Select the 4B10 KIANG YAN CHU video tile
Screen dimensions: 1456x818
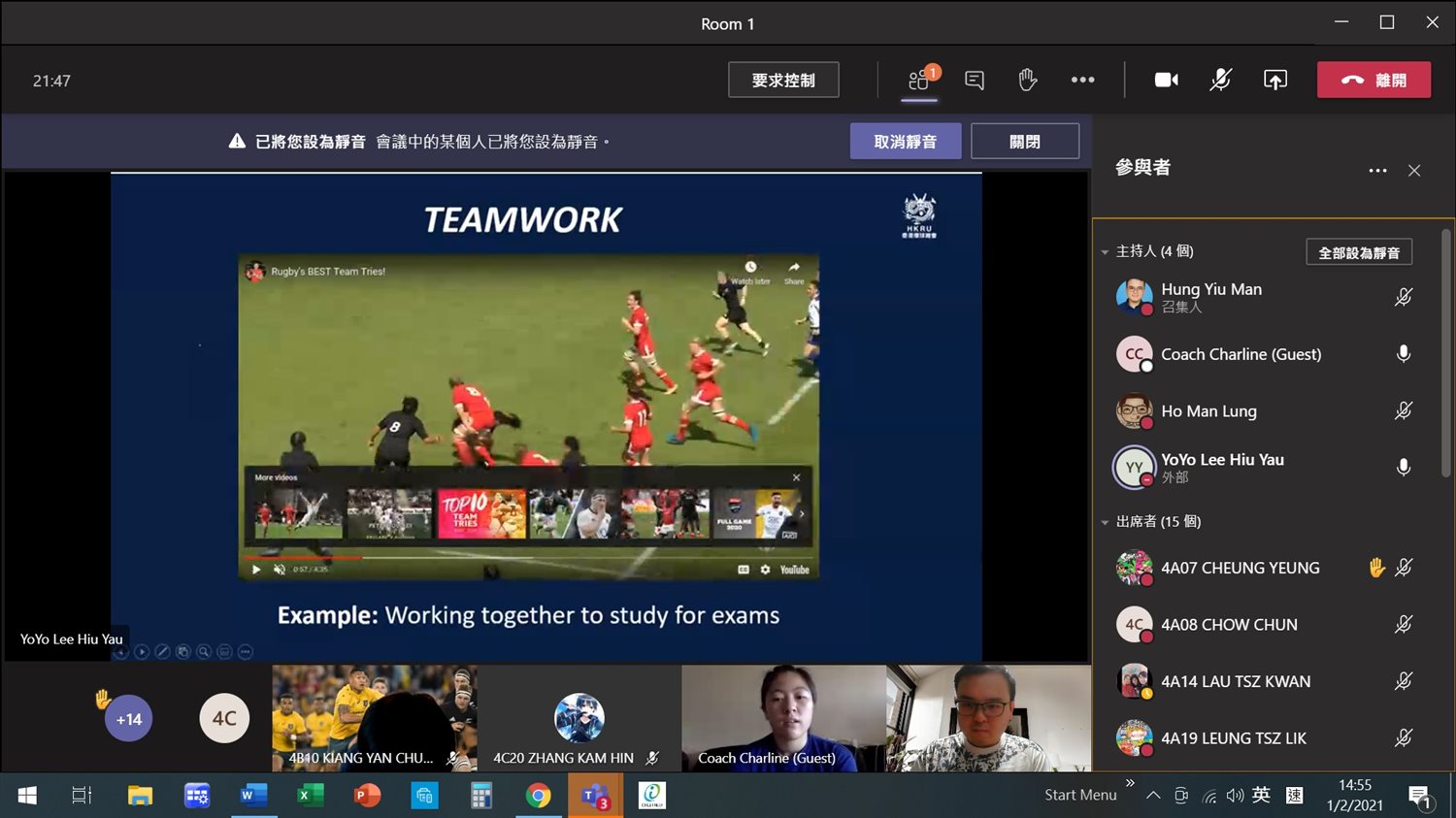click(x=374, y=718)
